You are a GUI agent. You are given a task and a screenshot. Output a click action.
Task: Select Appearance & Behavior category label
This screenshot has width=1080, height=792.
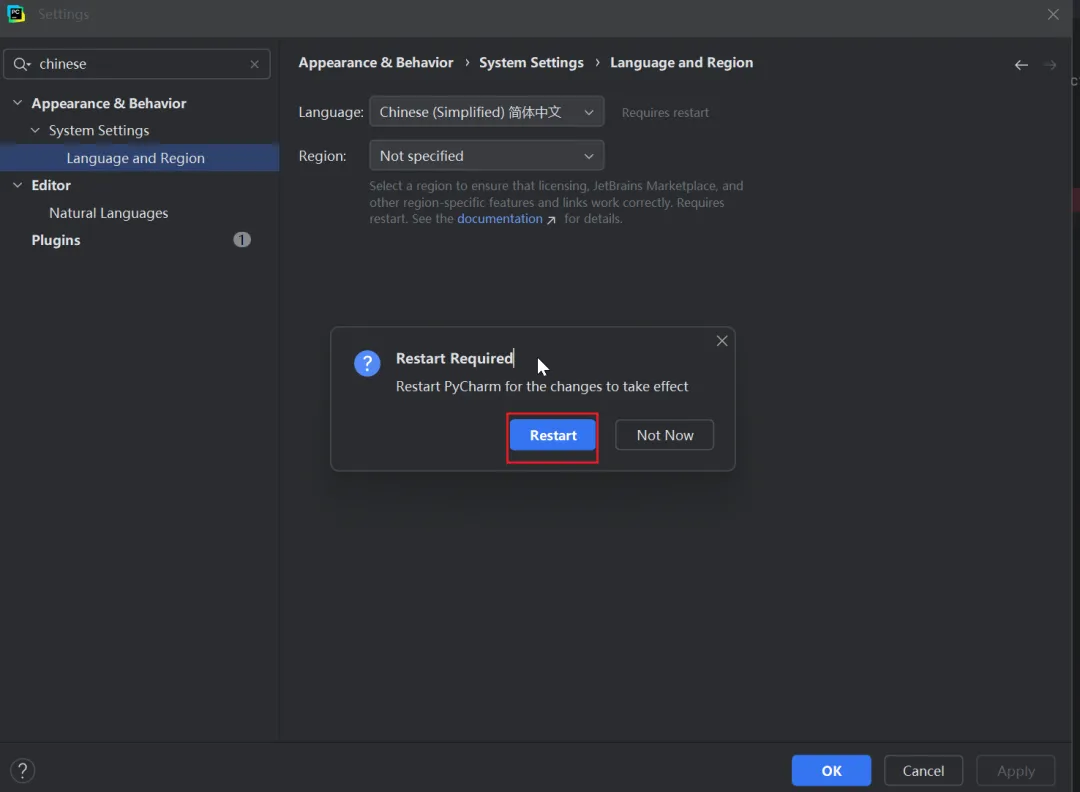coord(109,103)
